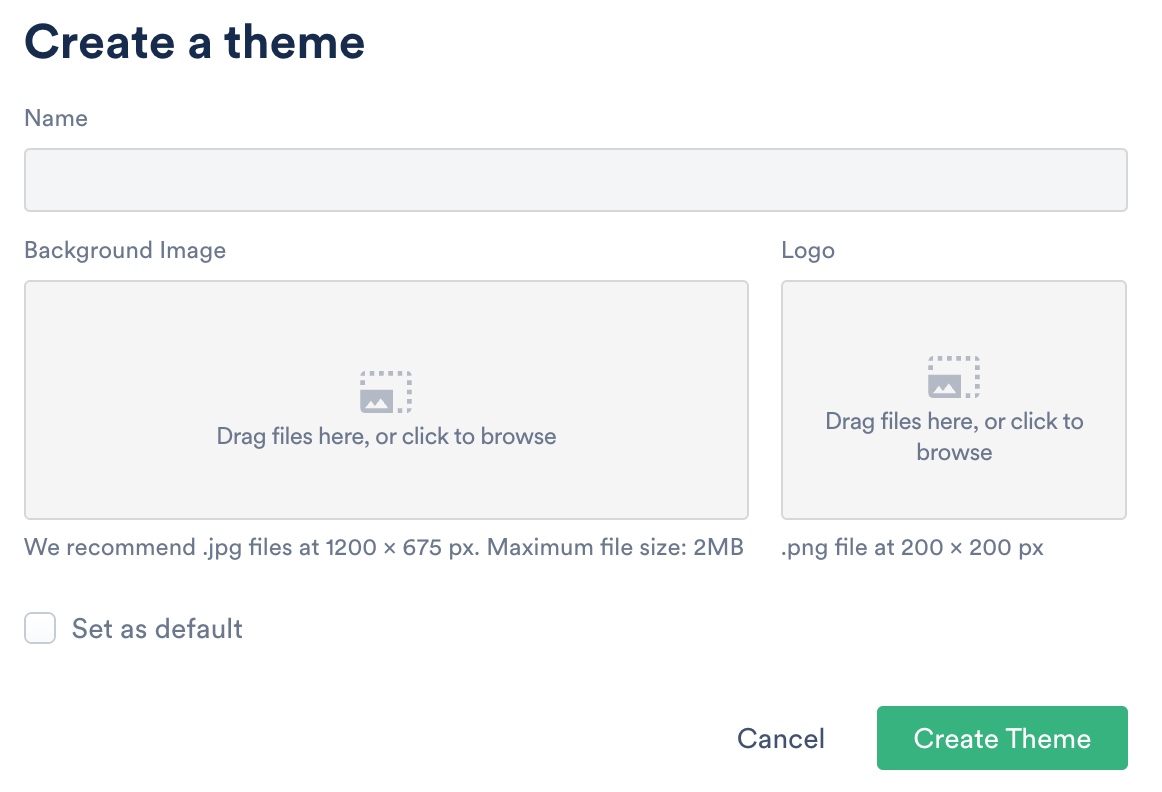Screen dimensions: 1162x792
Task: Focus the Name text input field
Action: [x=575, y=180]
